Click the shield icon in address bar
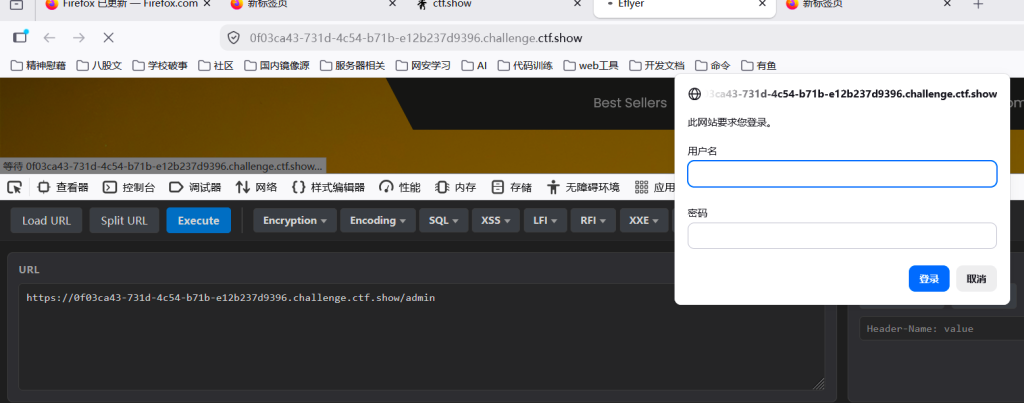Image resolution: width=1024 pixels, height=403 pixels. (x=234, y=38)
